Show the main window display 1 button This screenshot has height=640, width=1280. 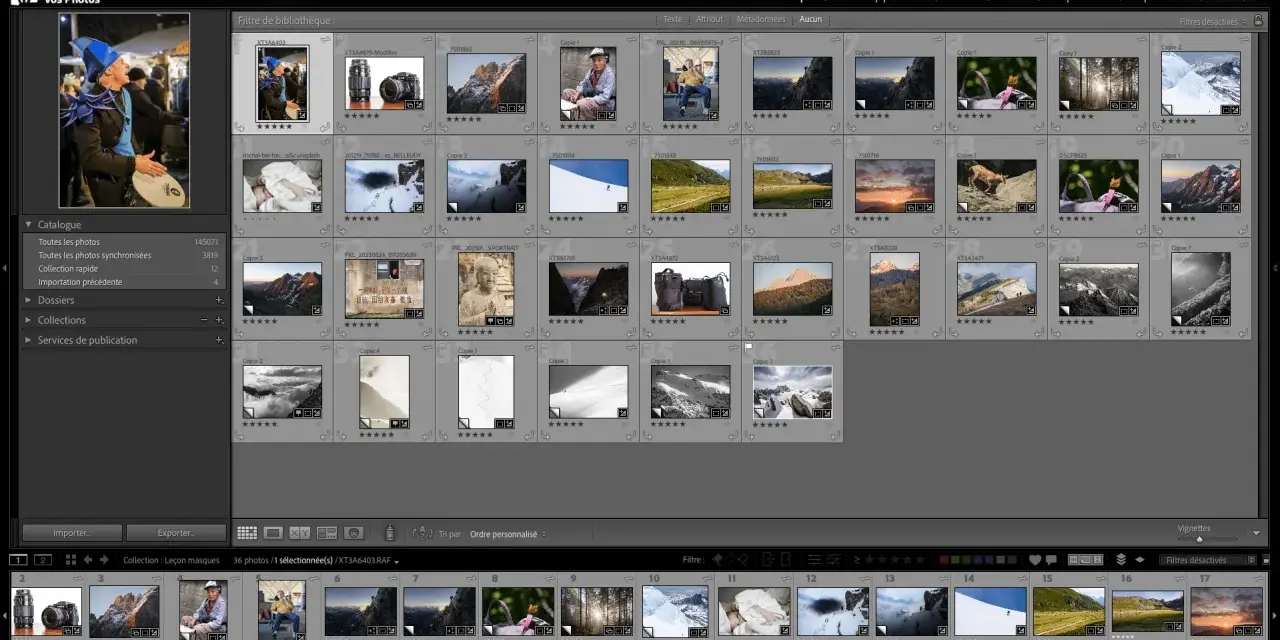coord(18,560)
